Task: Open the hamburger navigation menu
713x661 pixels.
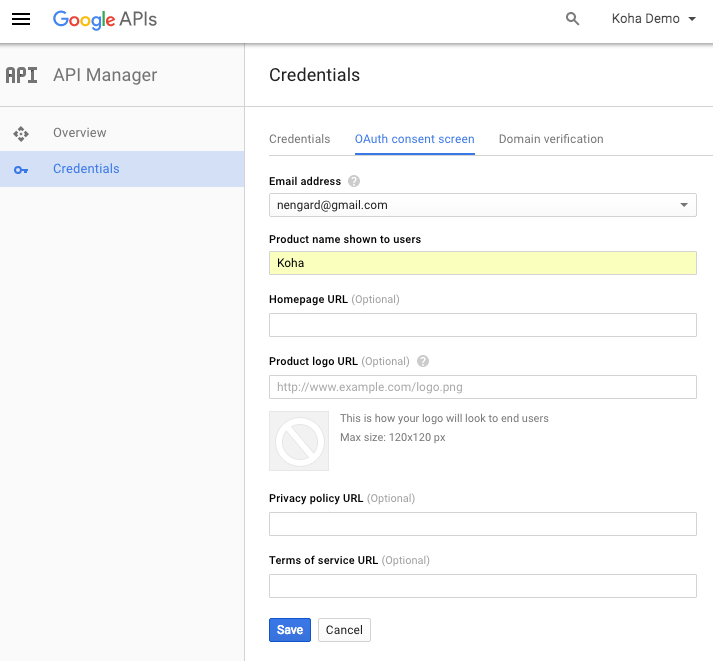Action: tap(21, 19)
